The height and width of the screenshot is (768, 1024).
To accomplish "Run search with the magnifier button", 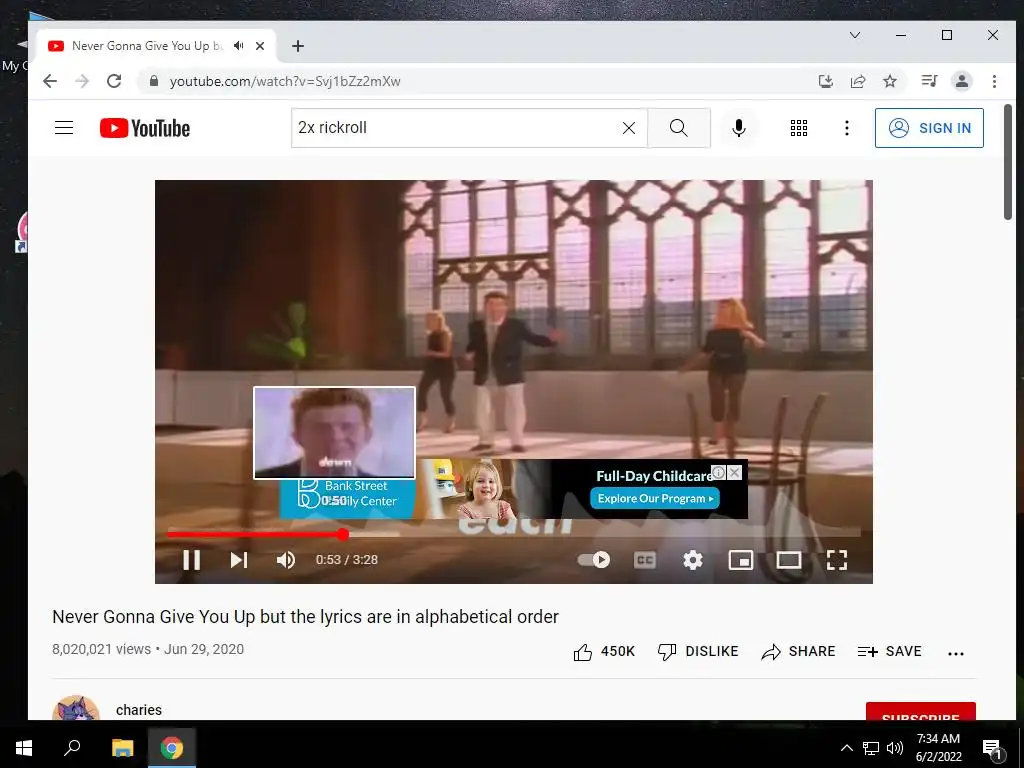I will [679, 128].
